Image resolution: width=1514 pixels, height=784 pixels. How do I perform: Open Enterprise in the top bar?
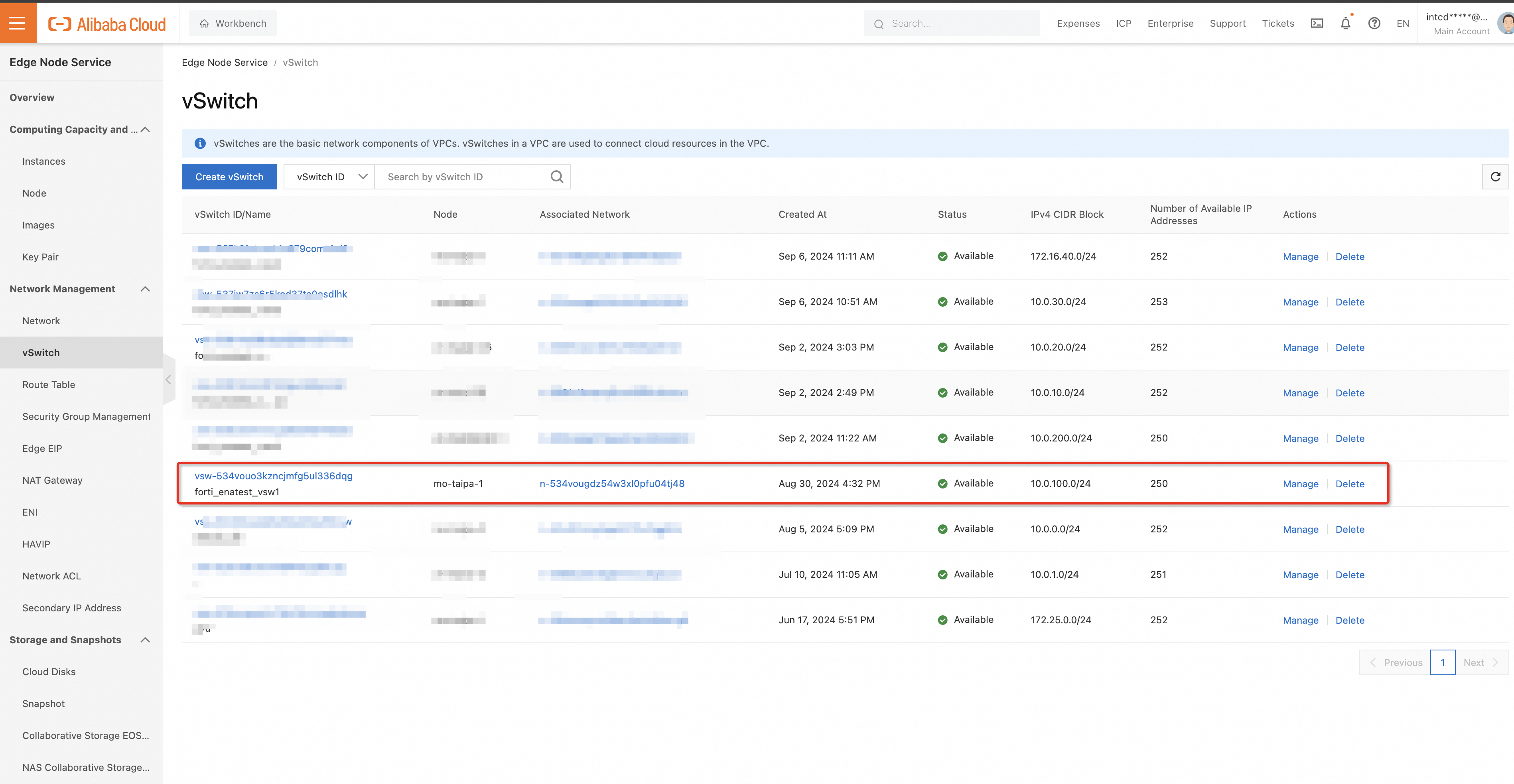[1170, 24]
